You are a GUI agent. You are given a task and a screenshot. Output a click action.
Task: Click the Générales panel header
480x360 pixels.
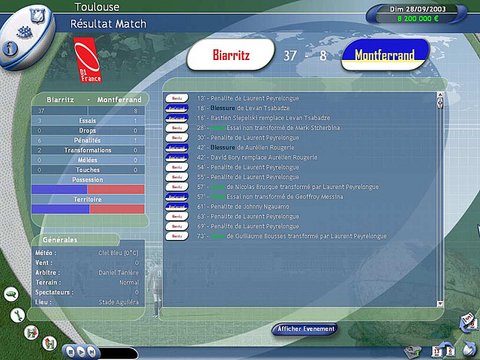tap(75, 240)
